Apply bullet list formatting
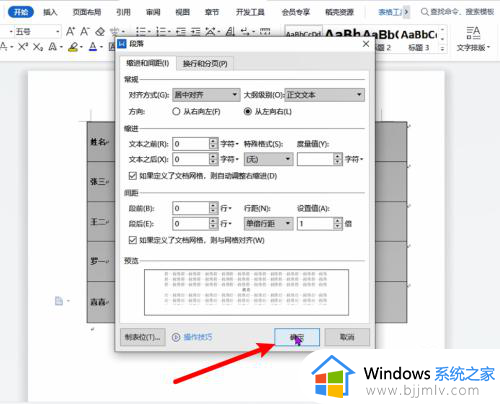 (x=141, y=32)
